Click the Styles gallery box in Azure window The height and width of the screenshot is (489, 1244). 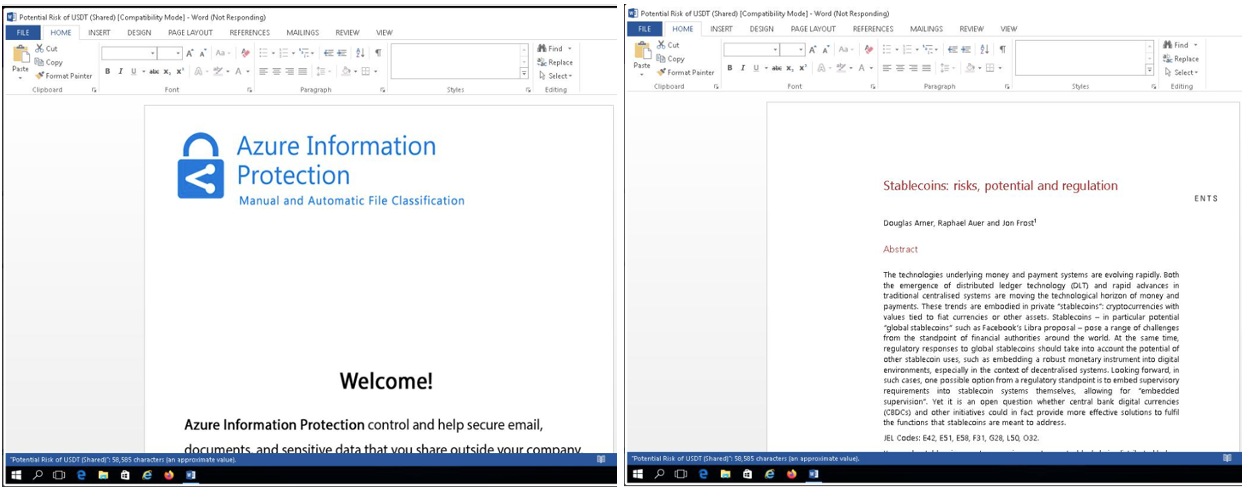click(455, 62)
